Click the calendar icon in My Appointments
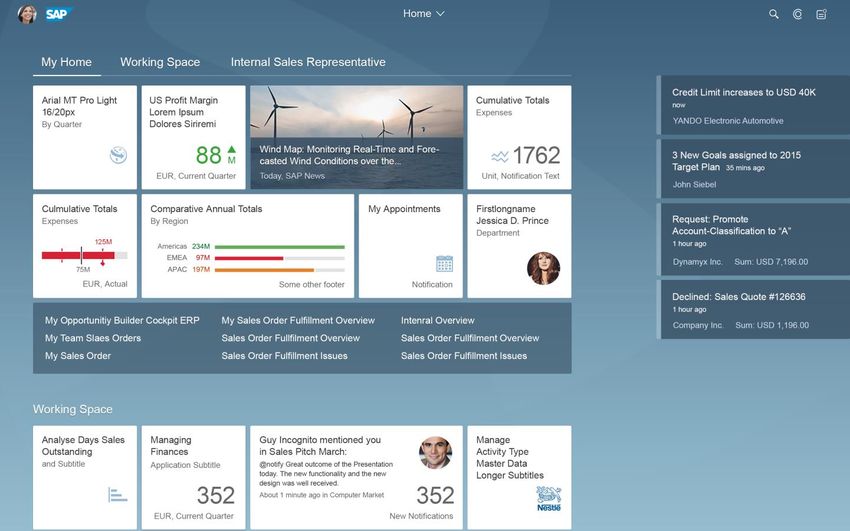The height and width of the screenshot is (531, 850). coord(445,264)
